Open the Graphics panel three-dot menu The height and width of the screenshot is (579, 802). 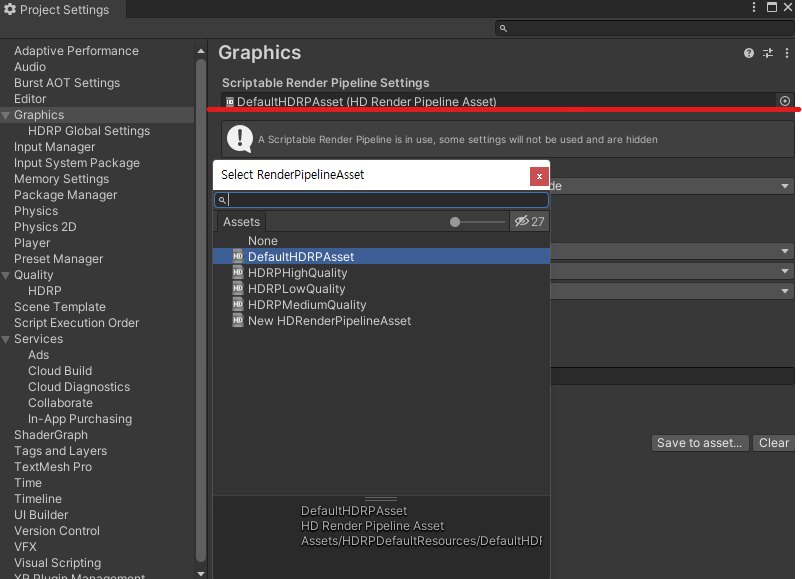tap(787, 53)
